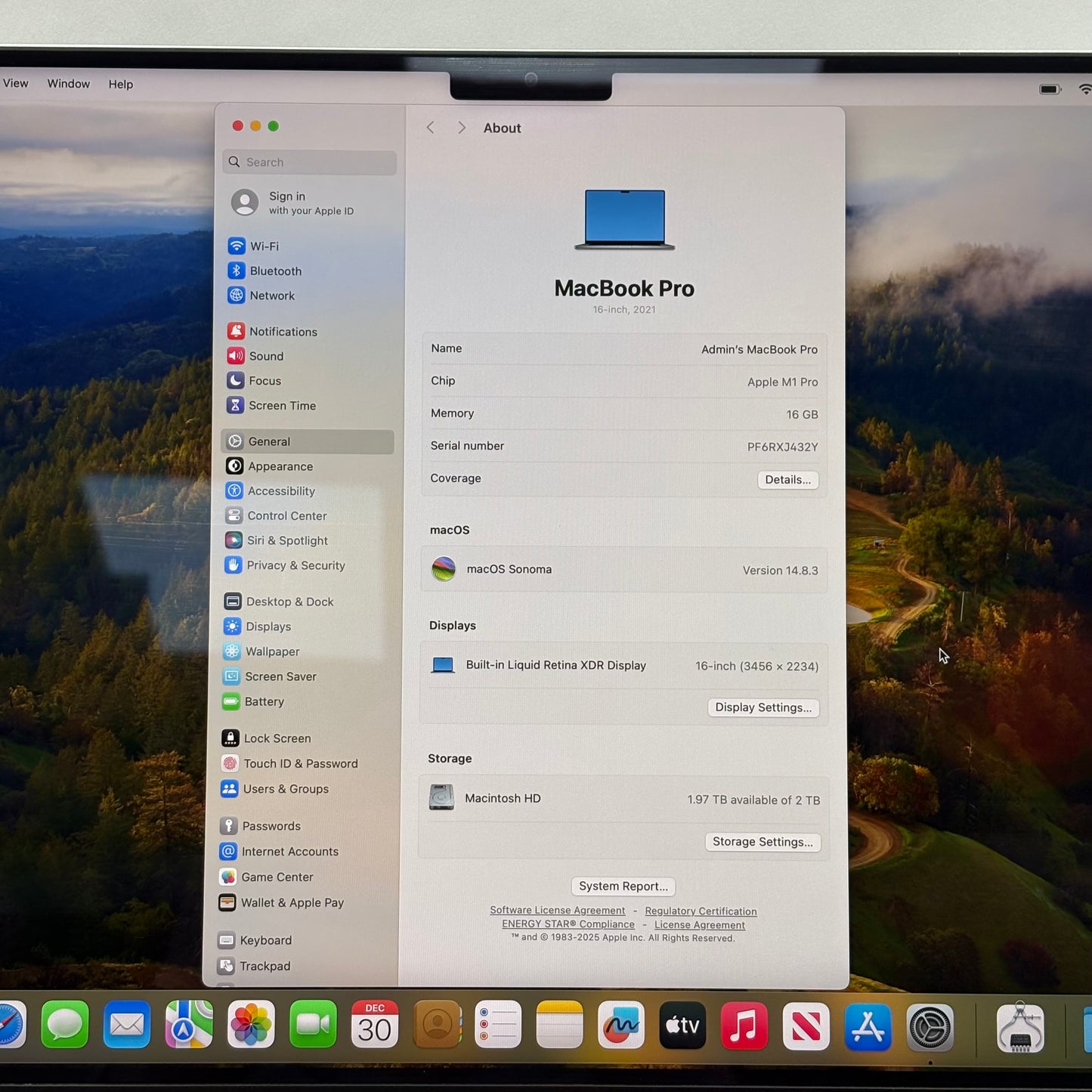
Task: Open Privacy & Security settings
Action: tap(295, 565)
